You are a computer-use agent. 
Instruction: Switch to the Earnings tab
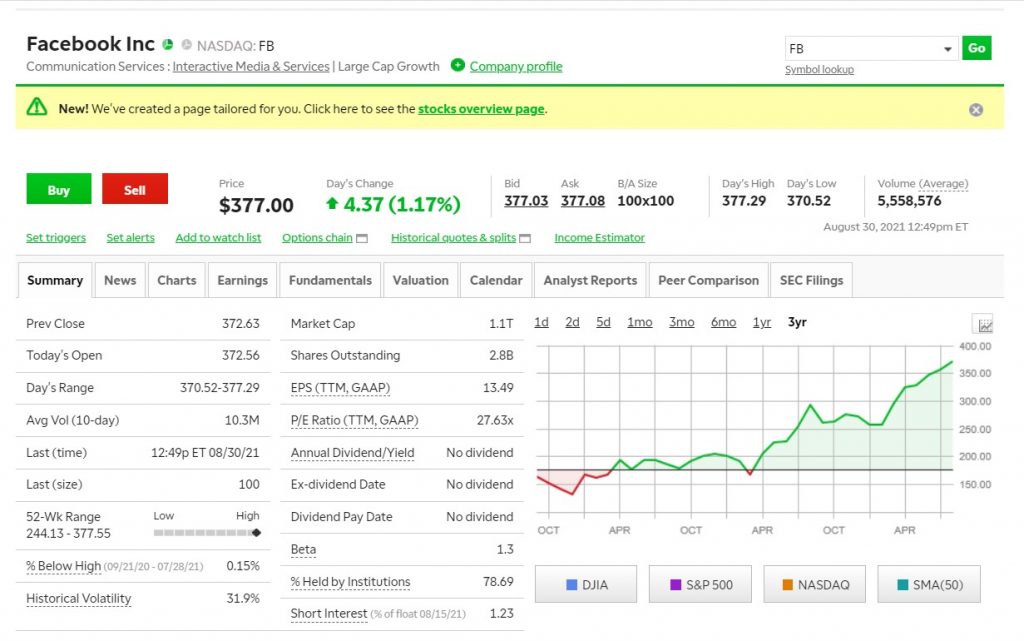[242, 280]
